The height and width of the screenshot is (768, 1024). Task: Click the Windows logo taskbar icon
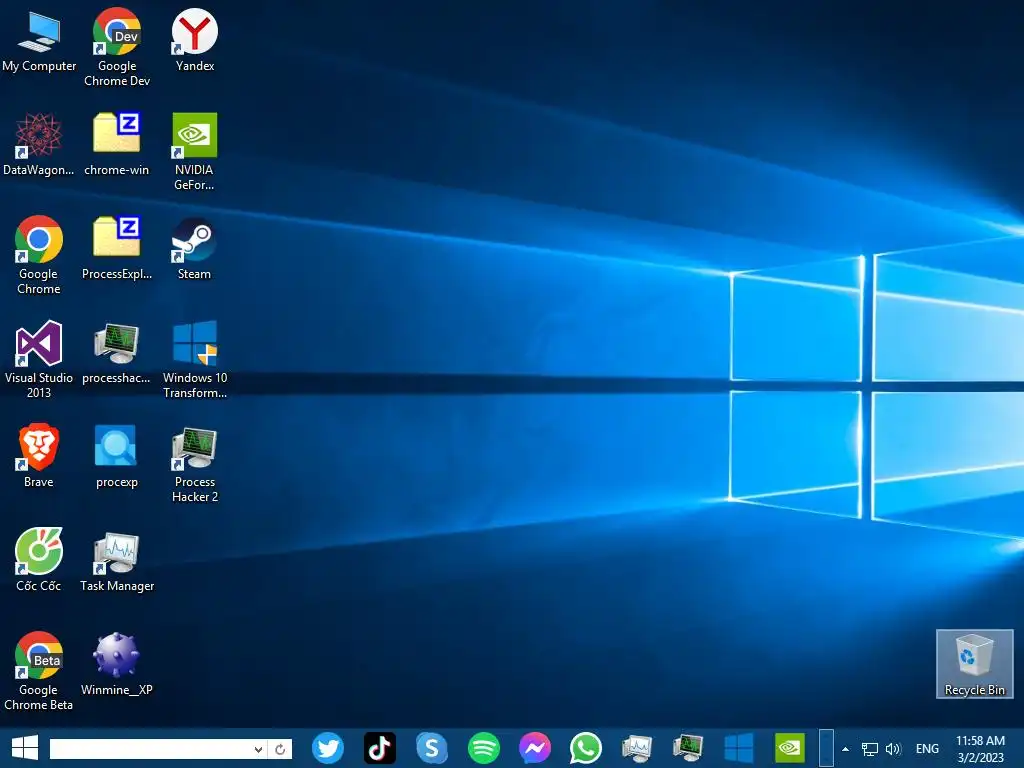pos(739,748)
